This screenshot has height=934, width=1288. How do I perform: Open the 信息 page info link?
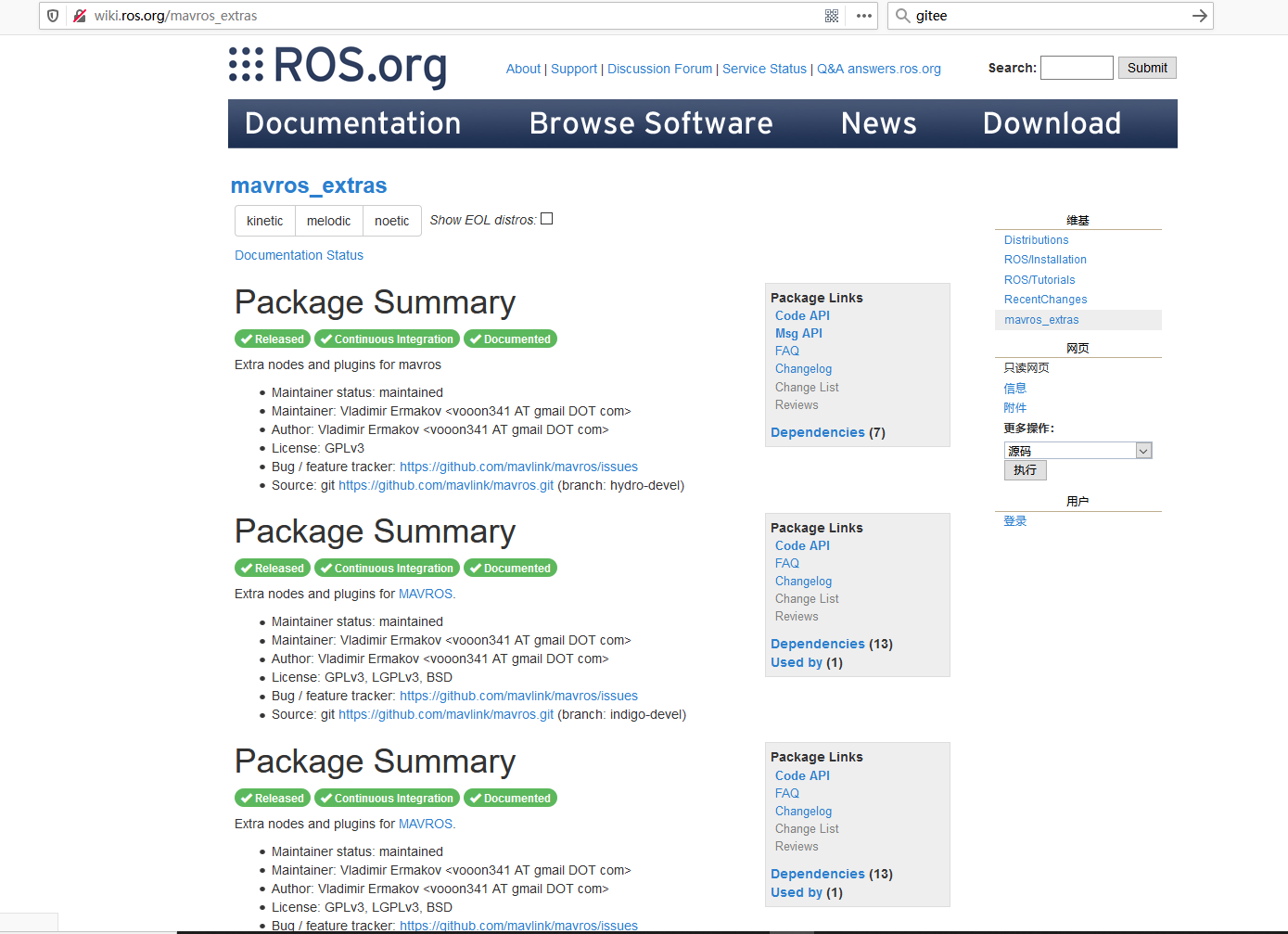tap(1015, 389)
